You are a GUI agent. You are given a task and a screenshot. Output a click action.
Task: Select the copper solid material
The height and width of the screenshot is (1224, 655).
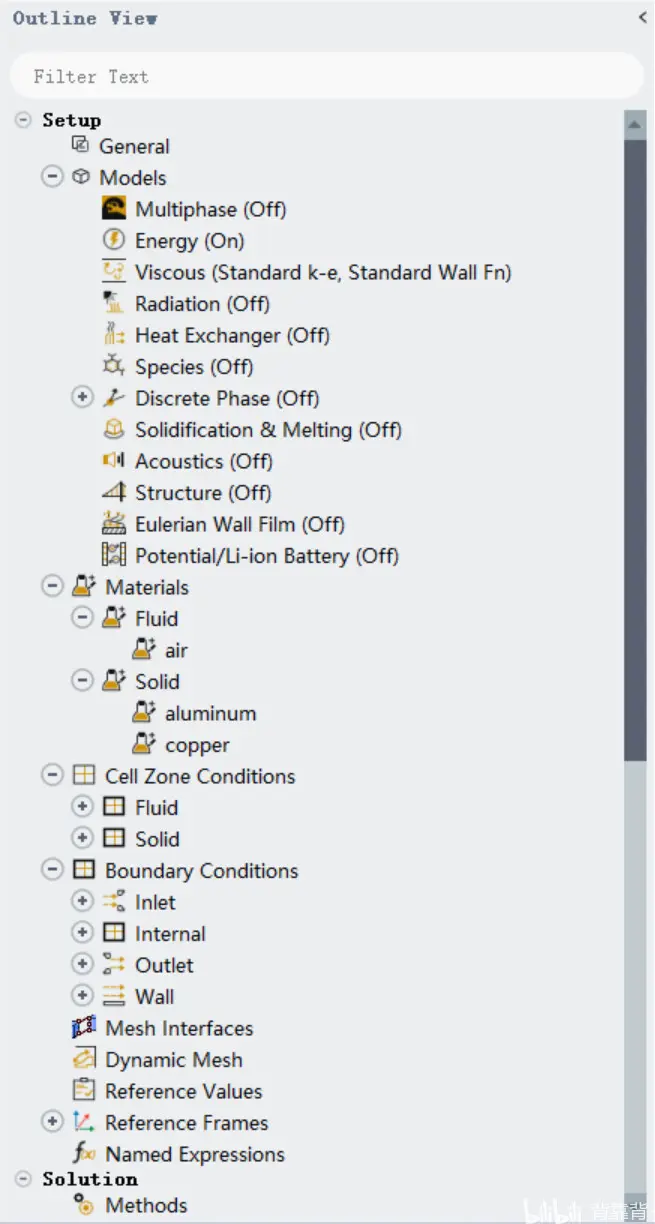197,745
